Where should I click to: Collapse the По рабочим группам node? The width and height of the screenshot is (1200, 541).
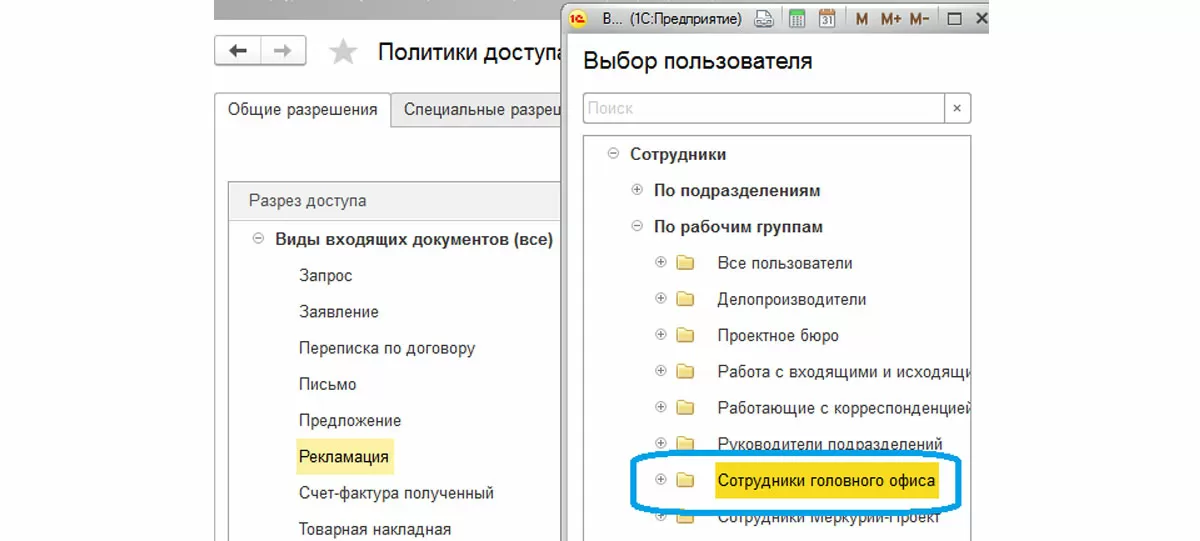637,227
